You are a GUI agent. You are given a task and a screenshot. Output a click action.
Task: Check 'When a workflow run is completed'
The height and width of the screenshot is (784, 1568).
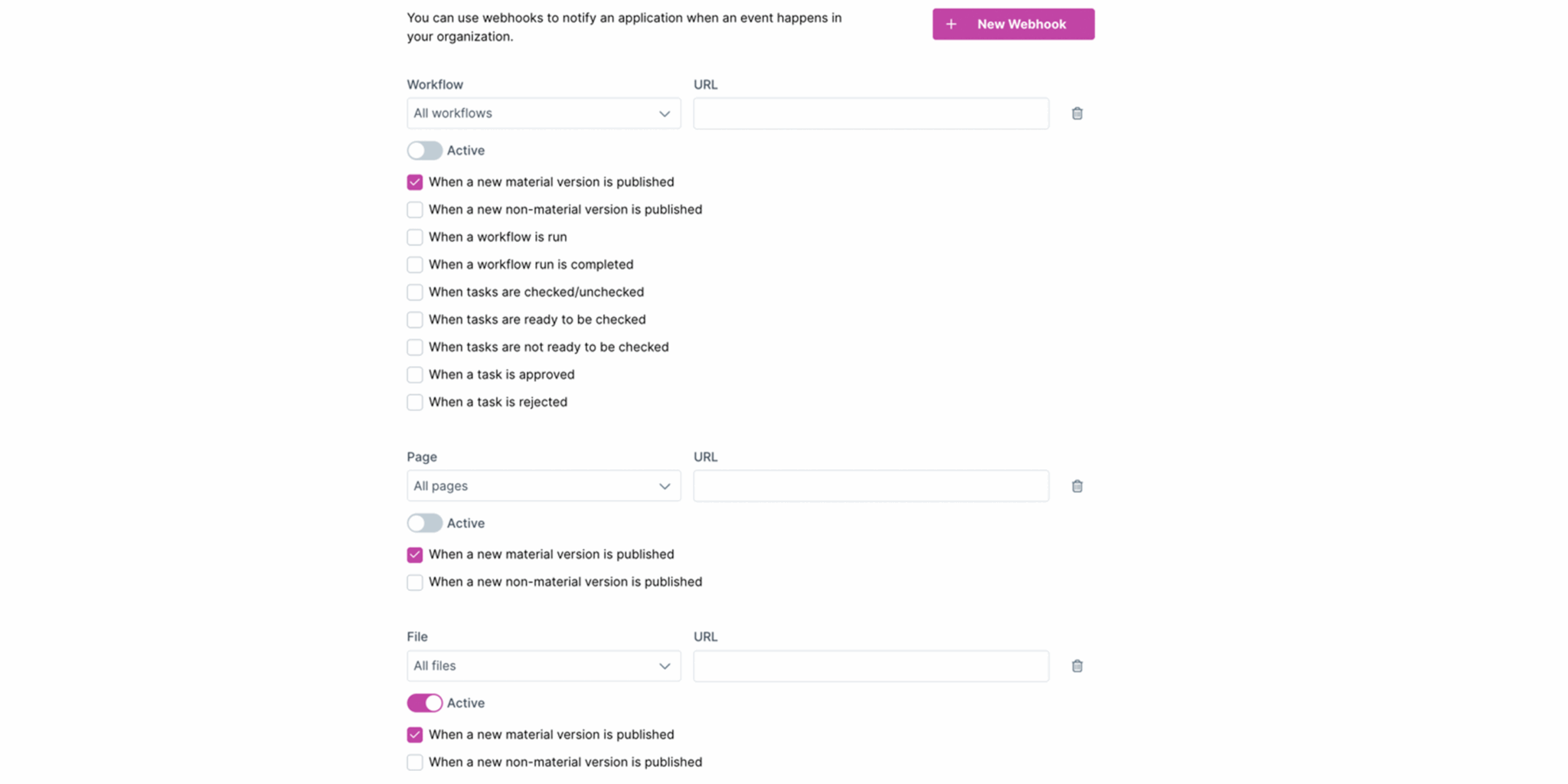pos(414,265)
